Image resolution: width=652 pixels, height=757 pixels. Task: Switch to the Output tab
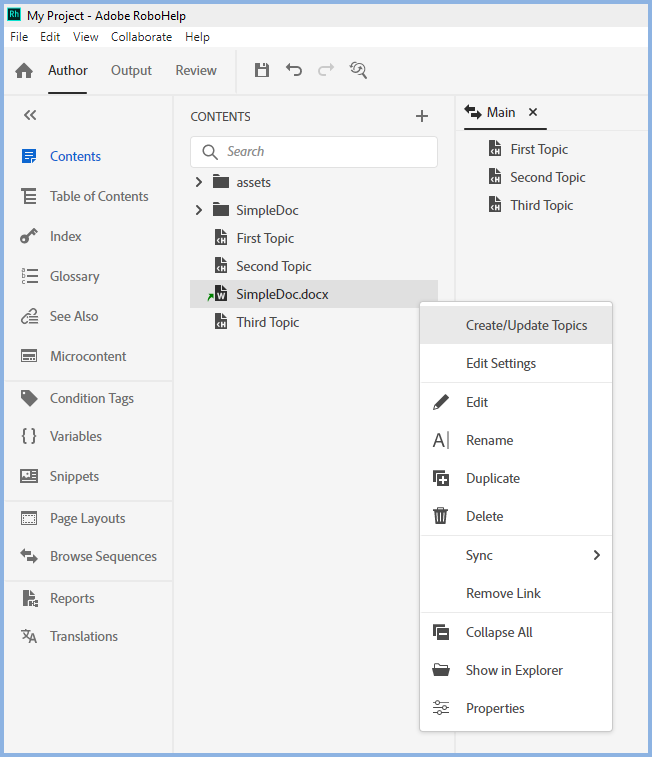click(x=131, y=70)
